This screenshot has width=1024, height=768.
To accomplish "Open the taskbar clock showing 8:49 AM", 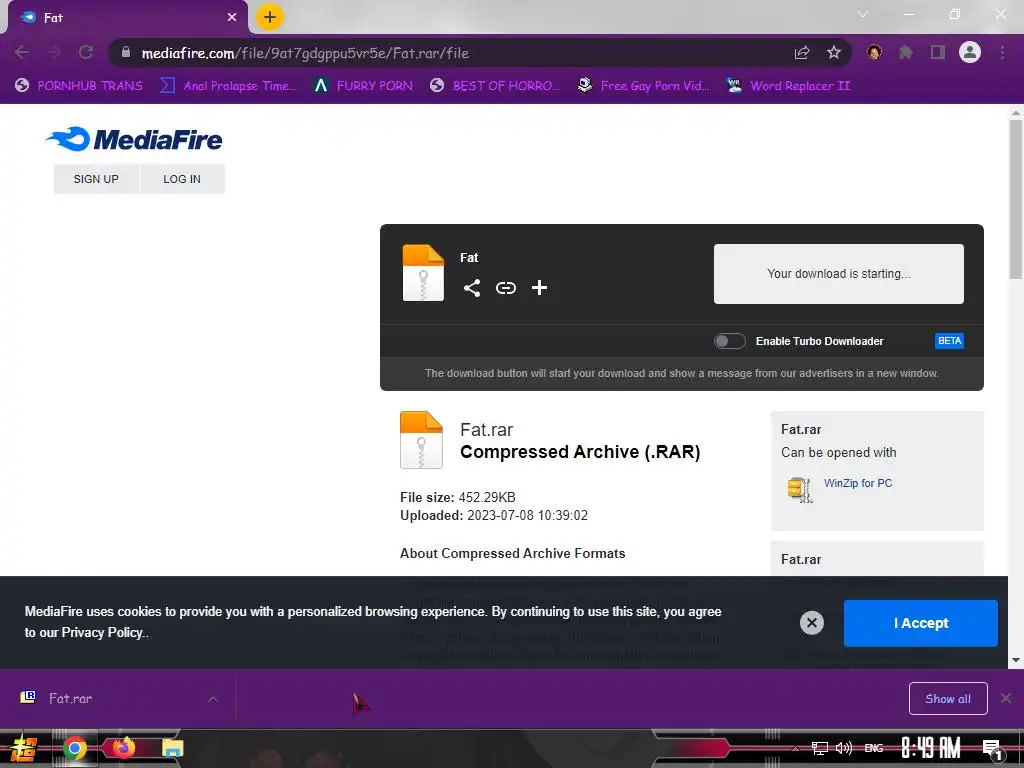I will [x=931, y=748].
